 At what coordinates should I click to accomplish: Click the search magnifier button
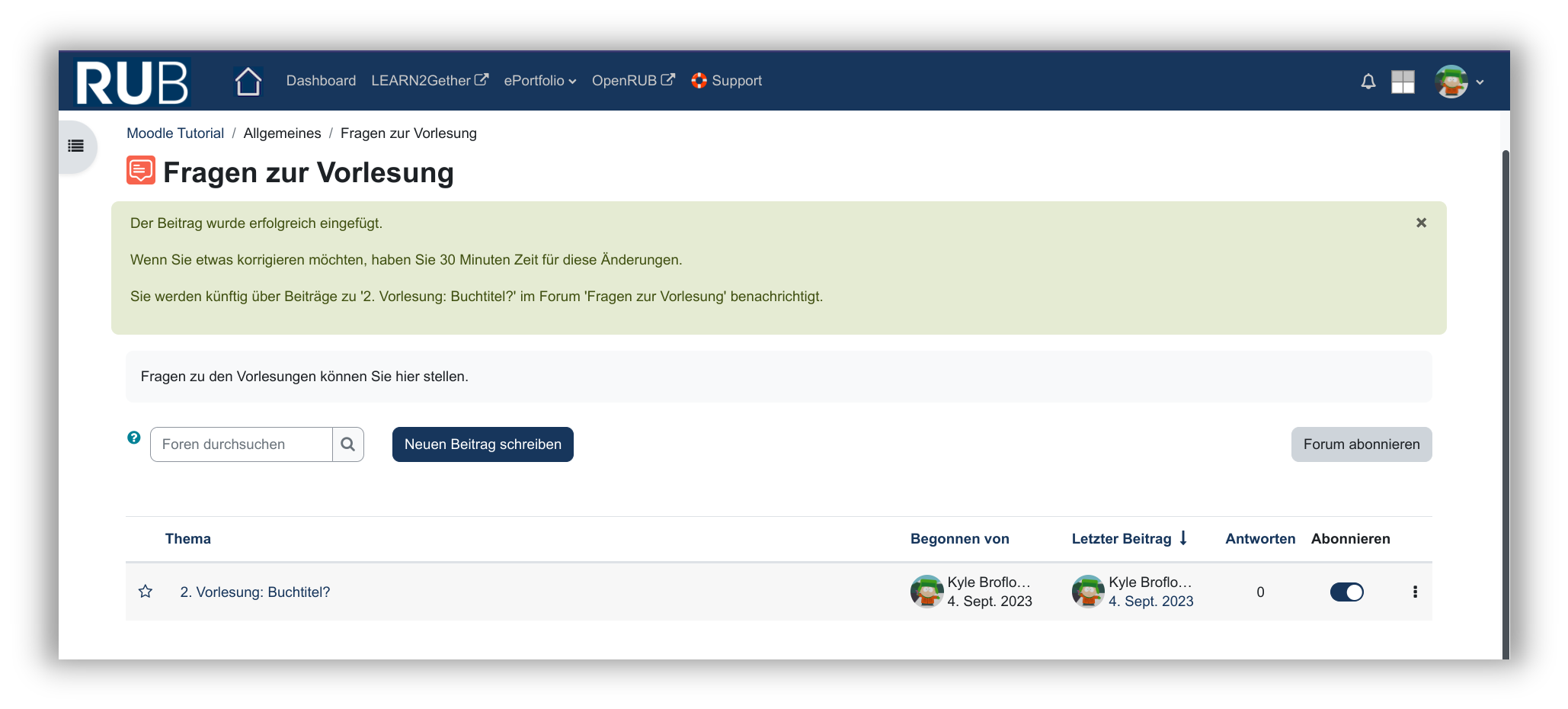coord(348,444)
